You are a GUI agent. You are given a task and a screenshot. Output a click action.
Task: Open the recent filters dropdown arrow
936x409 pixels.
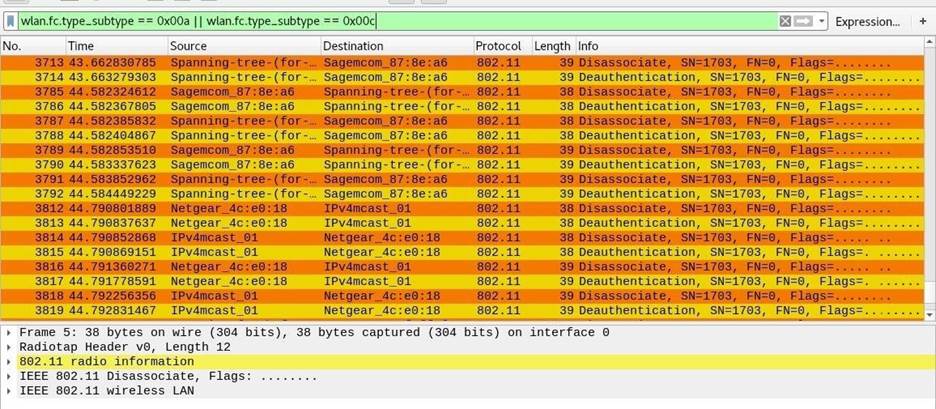coord(822,21)
